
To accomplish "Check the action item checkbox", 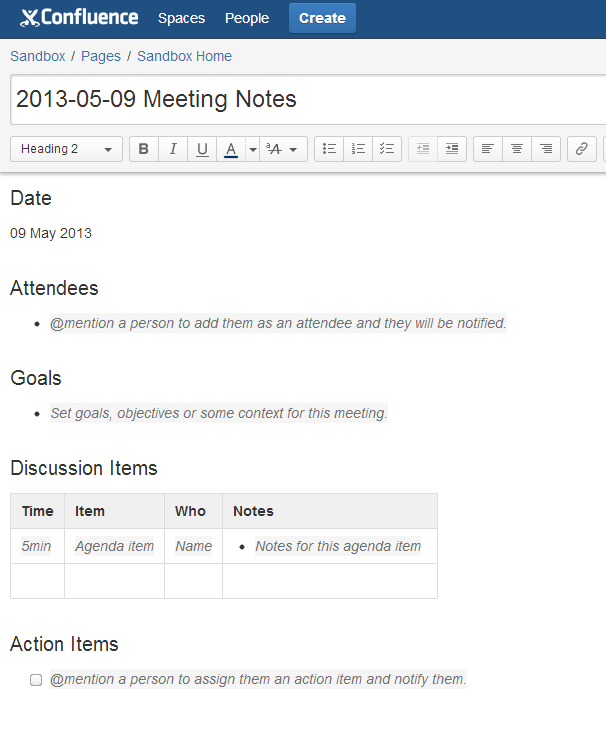I will click(x=36, y=680).
